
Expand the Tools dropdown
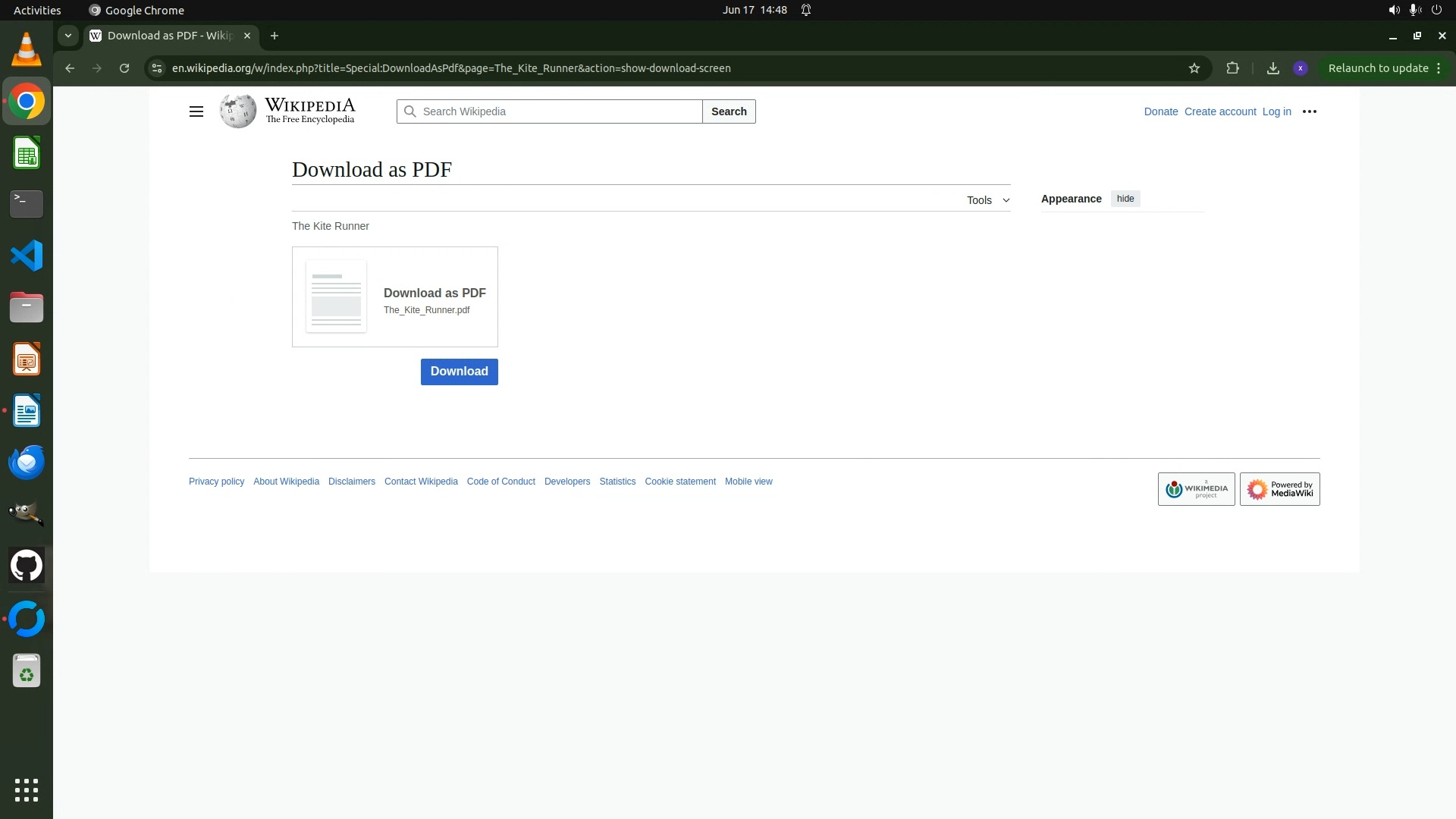click(987, 200)
